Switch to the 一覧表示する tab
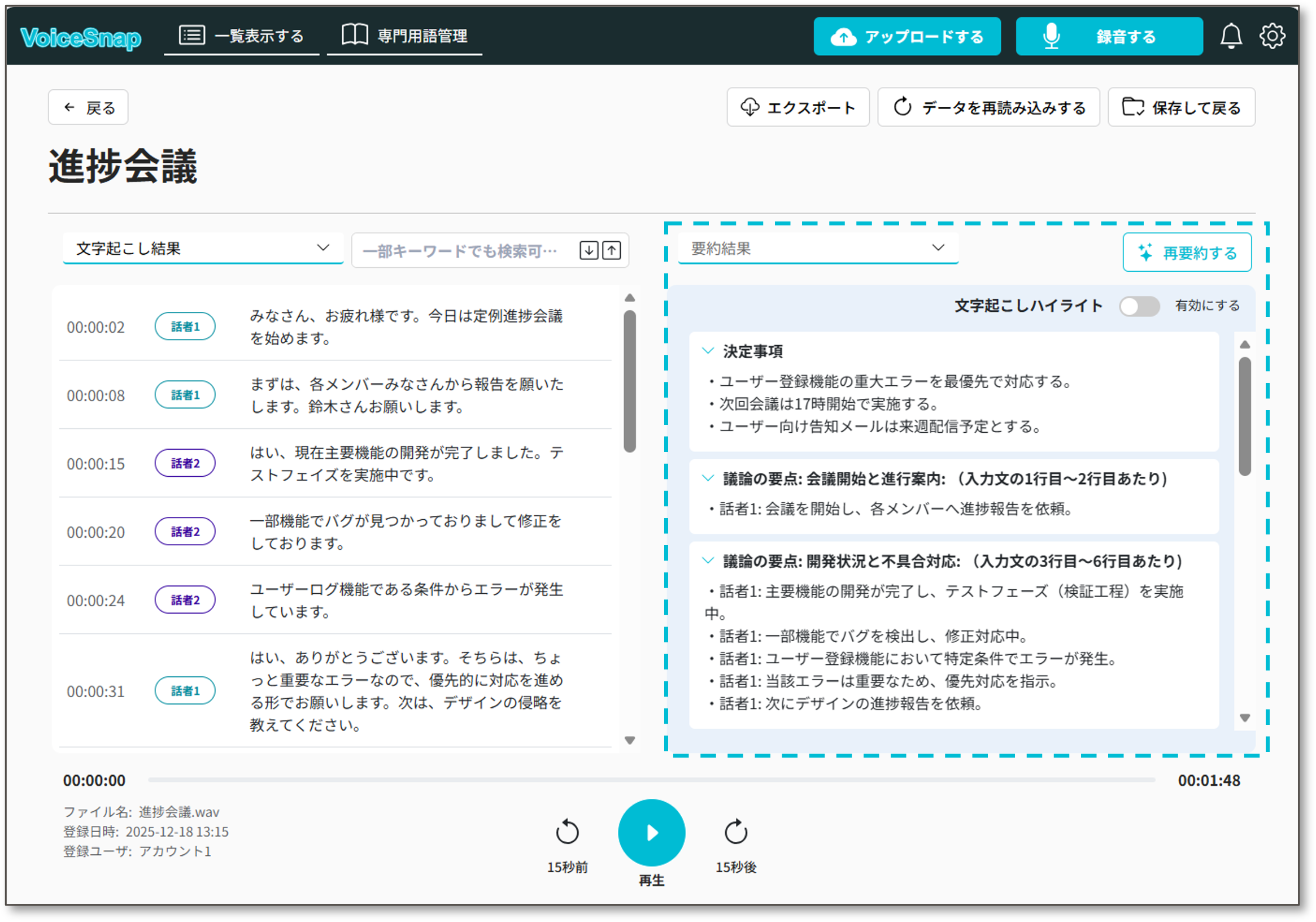Viewport: 1316px width, 922px height. click(241, 36)
